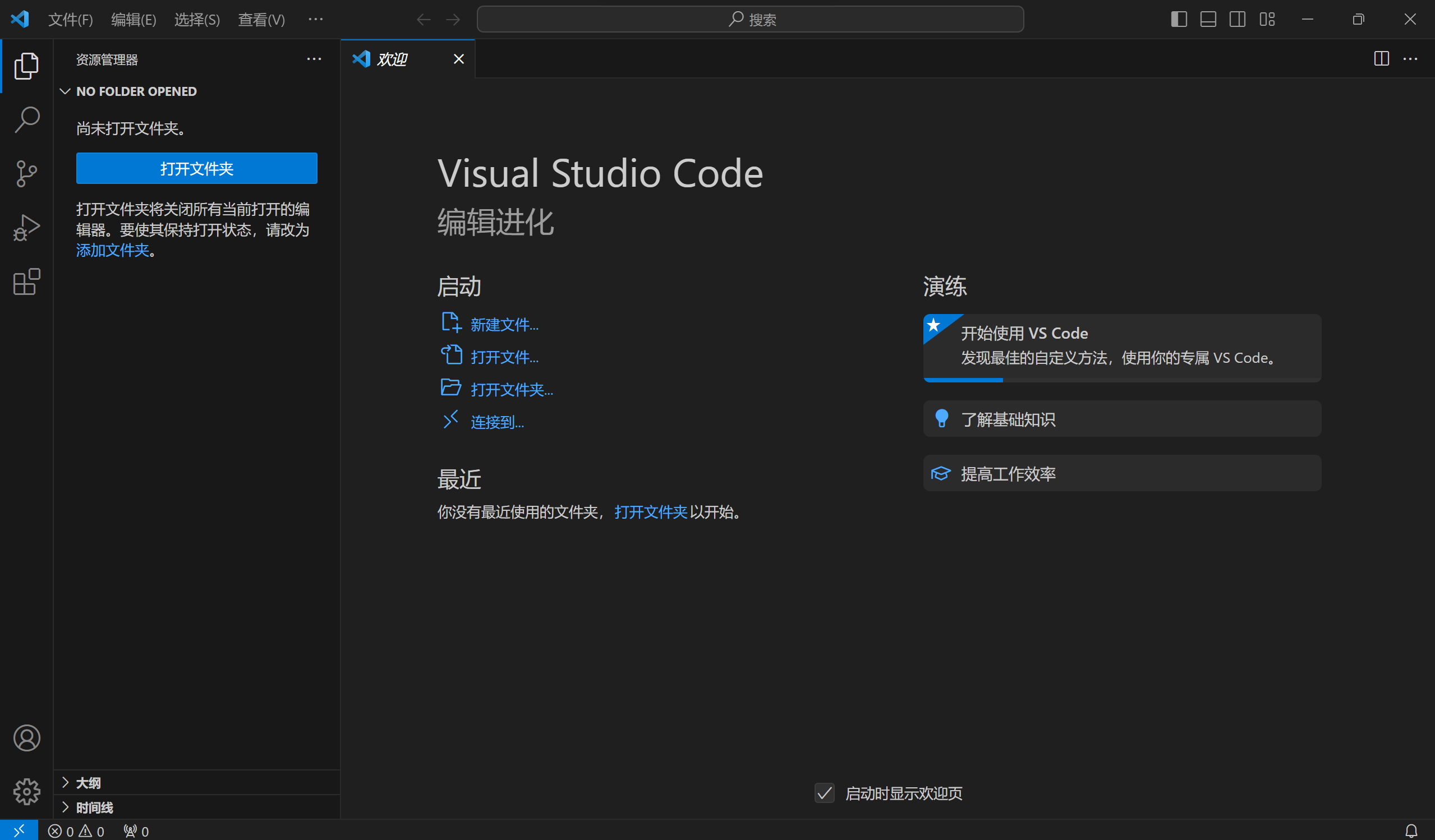The image size is (1435, 840).
Task: Expand the 大纲 section
Action: pyautogui.click(x=196, y=782)
